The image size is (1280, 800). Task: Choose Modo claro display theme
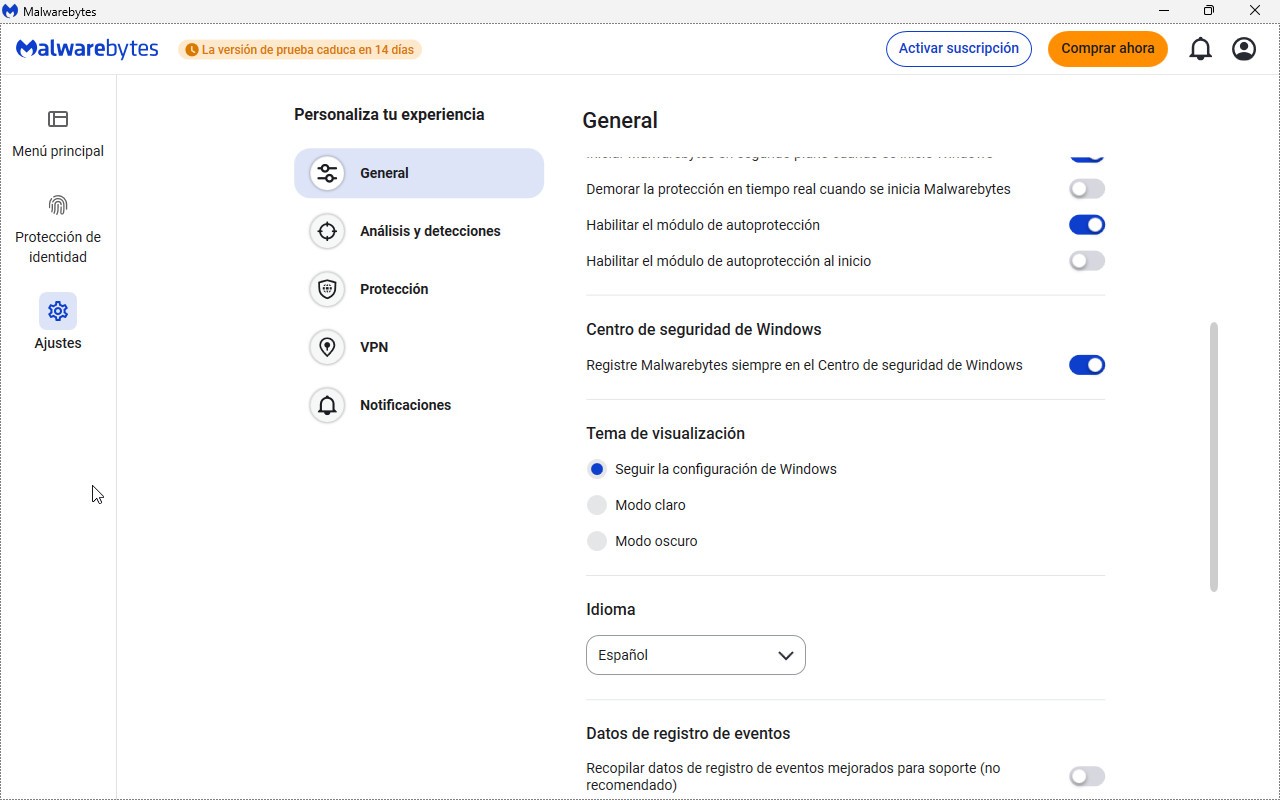coord(597,505)
